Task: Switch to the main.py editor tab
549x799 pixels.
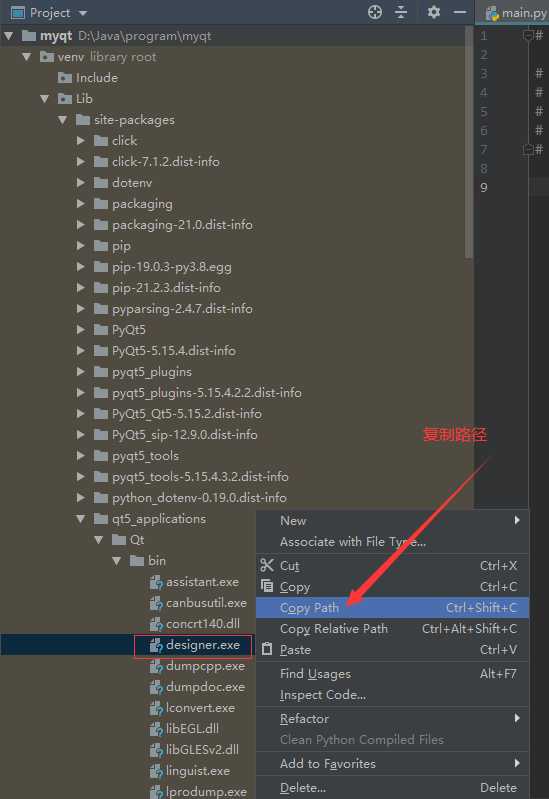Action: (515, 13)
